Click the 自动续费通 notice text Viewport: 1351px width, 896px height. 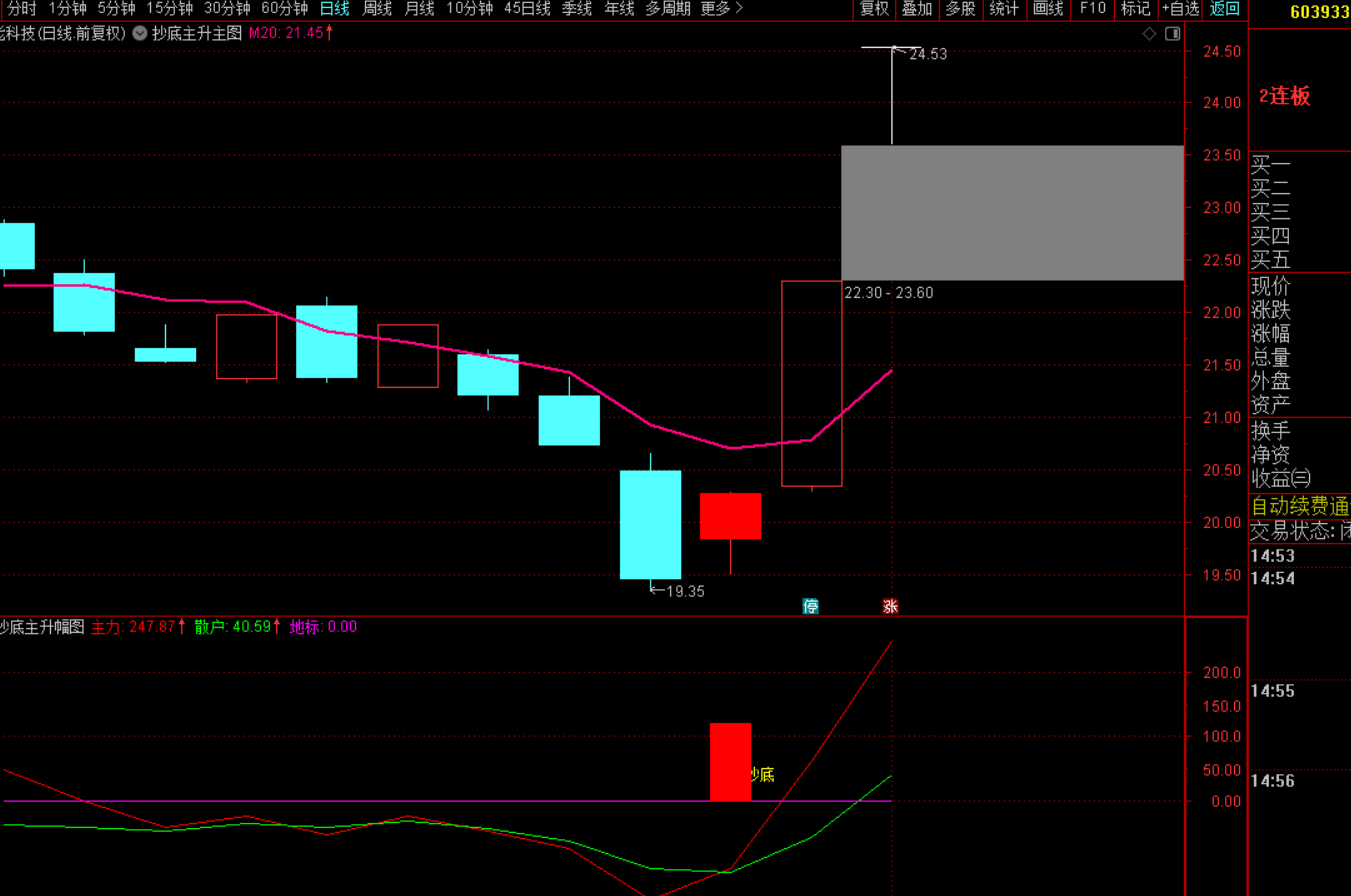coord(1299,507)
